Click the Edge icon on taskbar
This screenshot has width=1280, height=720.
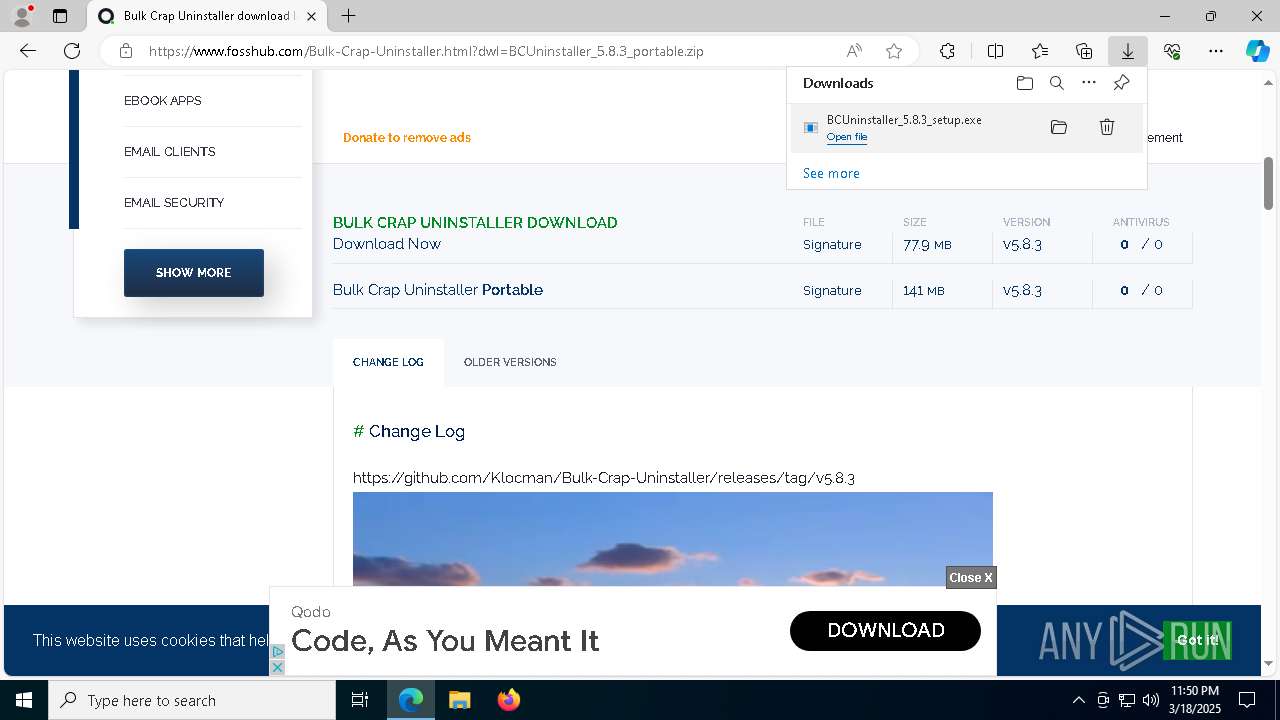click(x=411, y=700)
